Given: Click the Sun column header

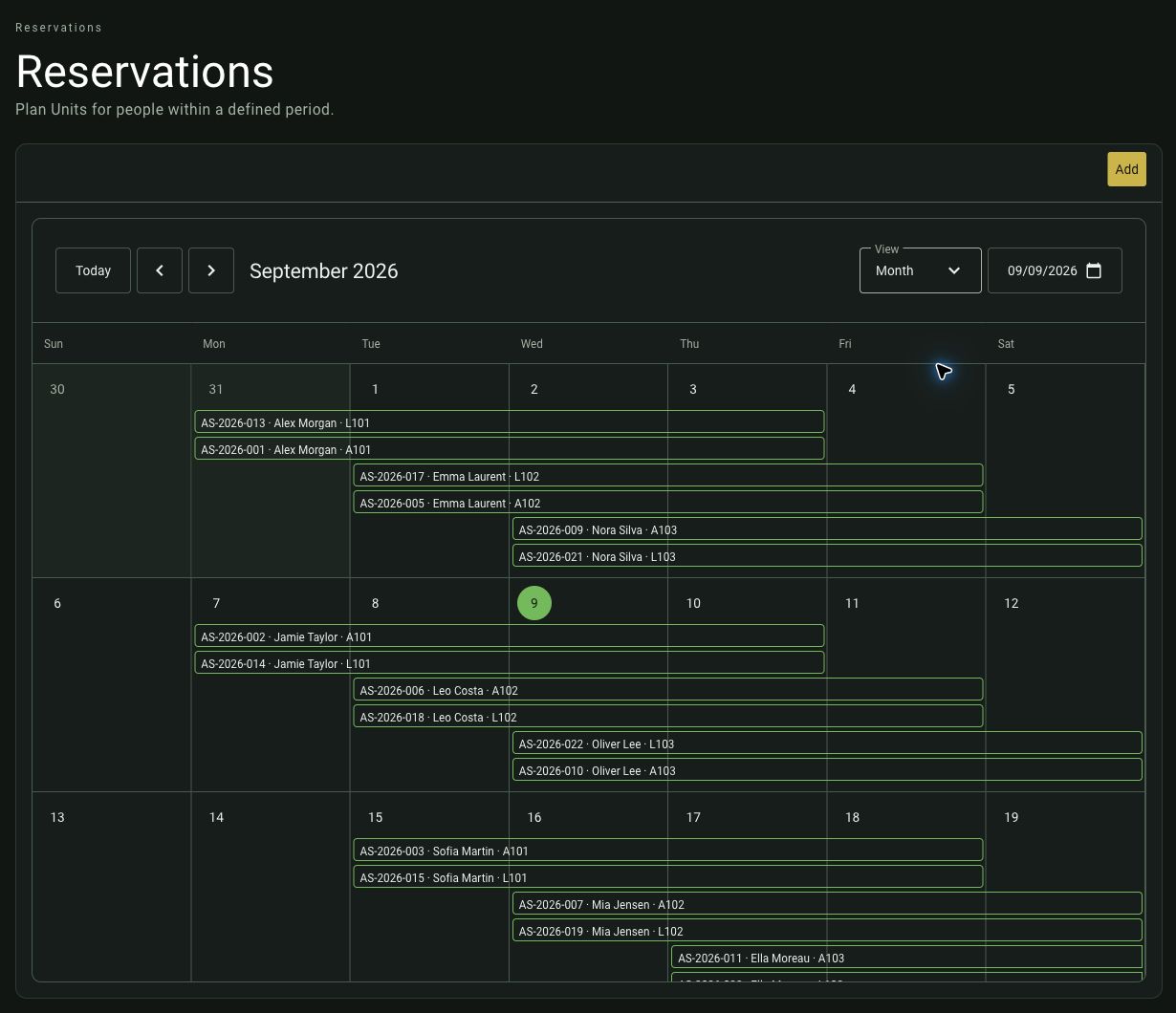Looking at the screenshot, I should (54, 343).
